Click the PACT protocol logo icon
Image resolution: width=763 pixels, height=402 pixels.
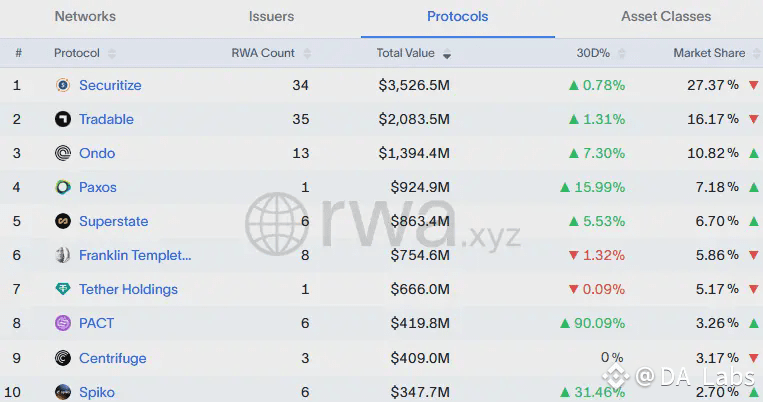(63, 323)
